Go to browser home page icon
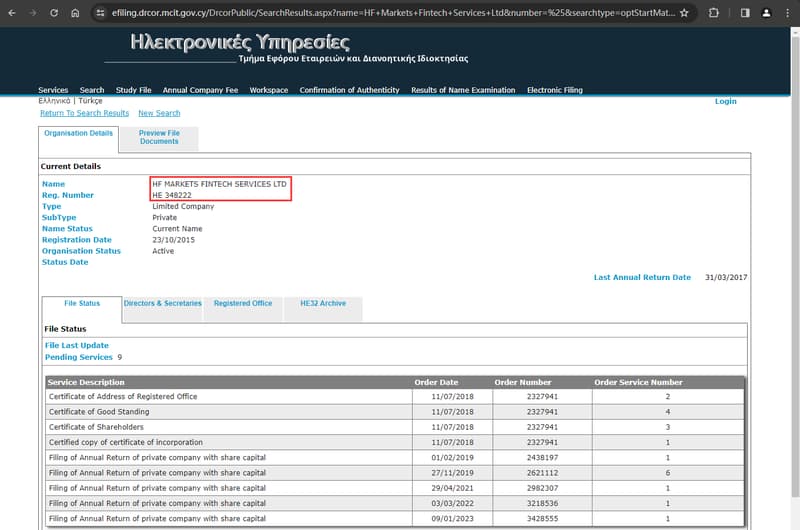 tap(76, 13)
